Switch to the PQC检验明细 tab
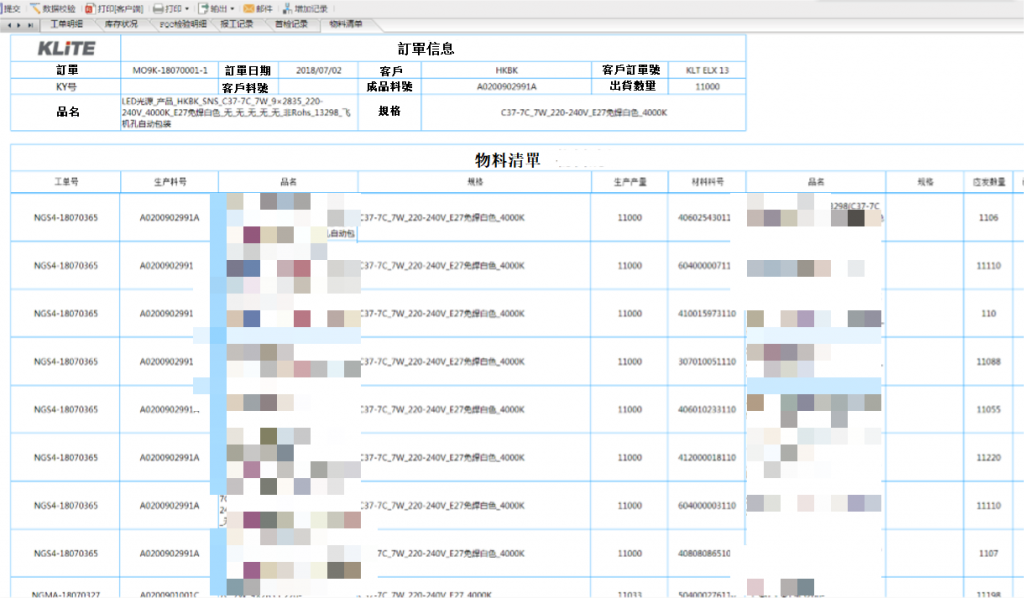Viewport: 1024px width, 598px height. [x=183, y=24]
